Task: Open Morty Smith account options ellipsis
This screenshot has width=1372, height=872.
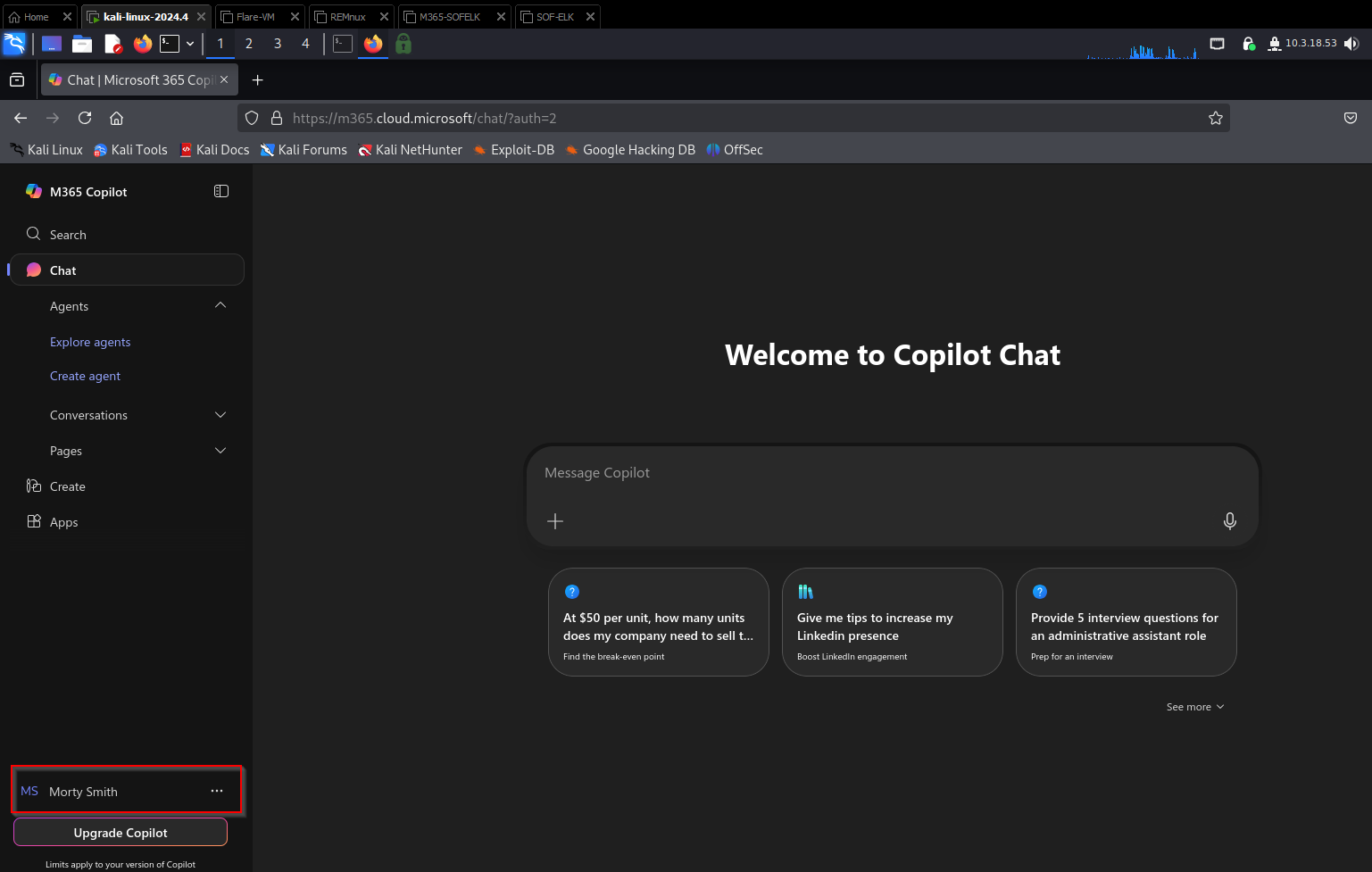Action: pos(217,791)
